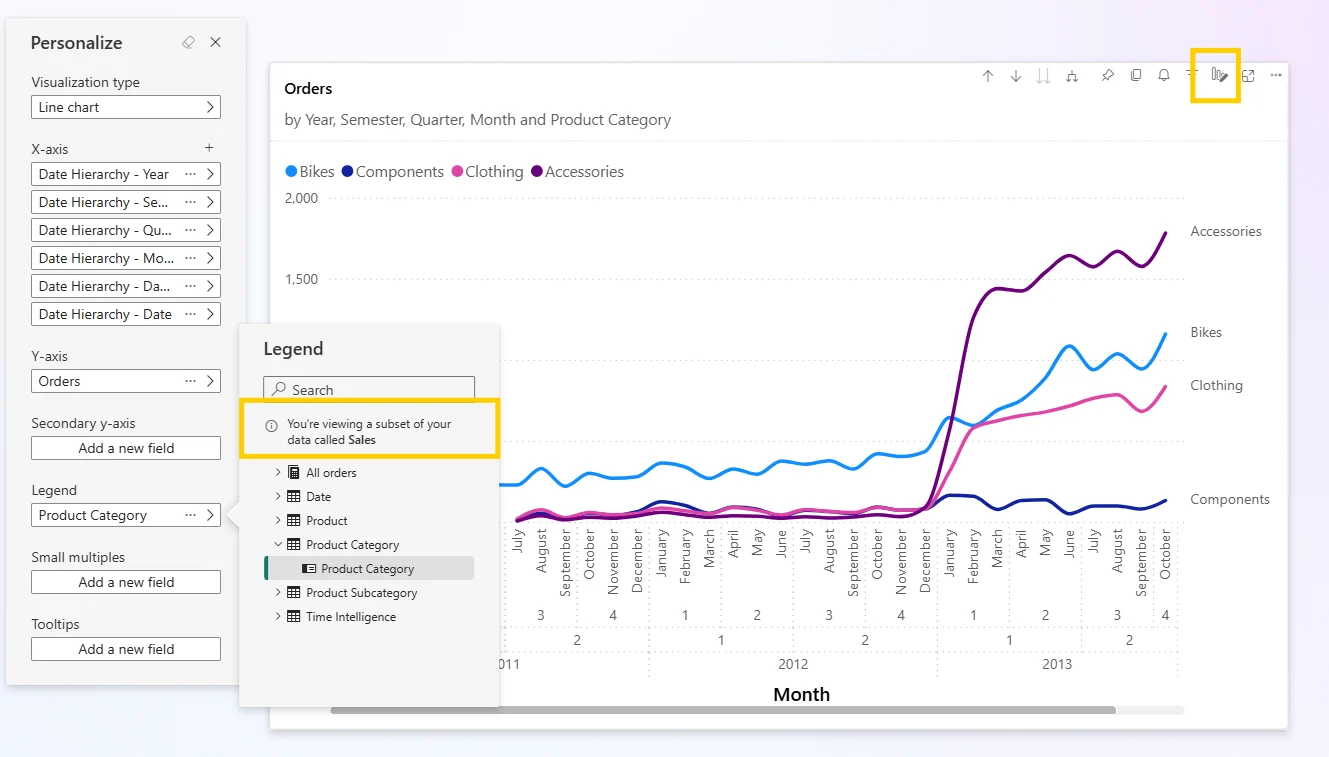
Task: Set alert using the bell icon
Action: [1164, 76]
